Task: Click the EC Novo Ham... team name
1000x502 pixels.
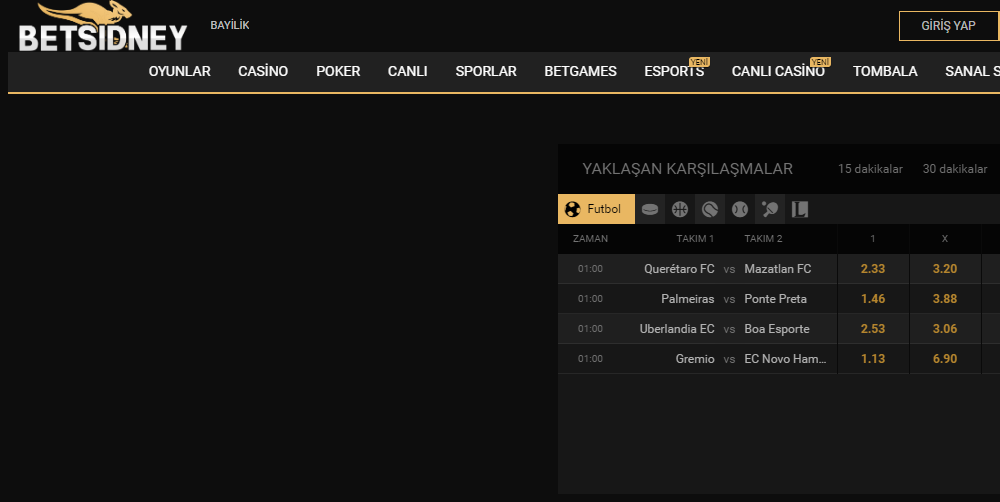Action: (x=785, y=359)
